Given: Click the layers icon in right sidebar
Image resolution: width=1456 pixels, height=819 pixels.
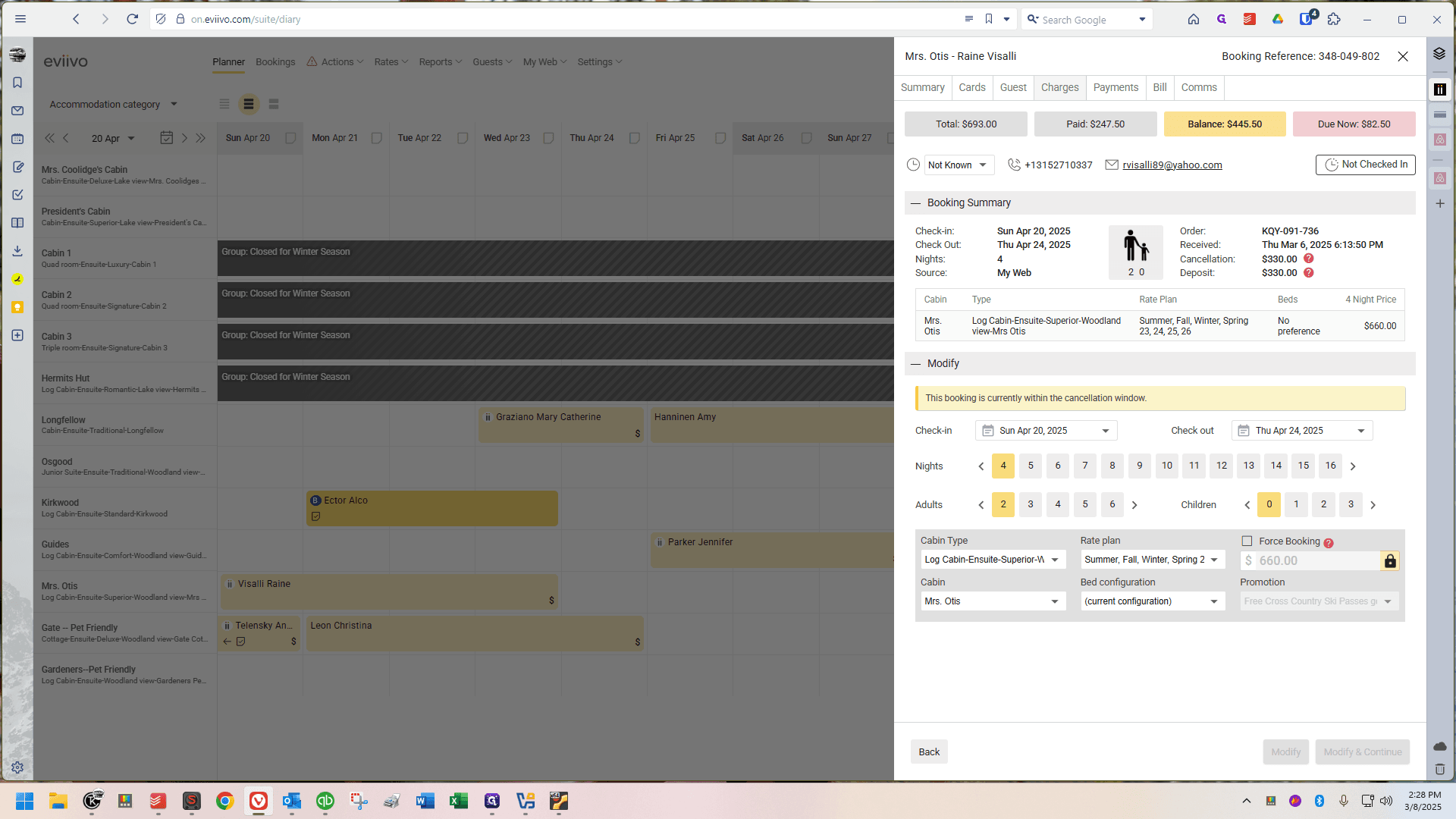Looking at the screenshot, I should (x=1439, y=54).
